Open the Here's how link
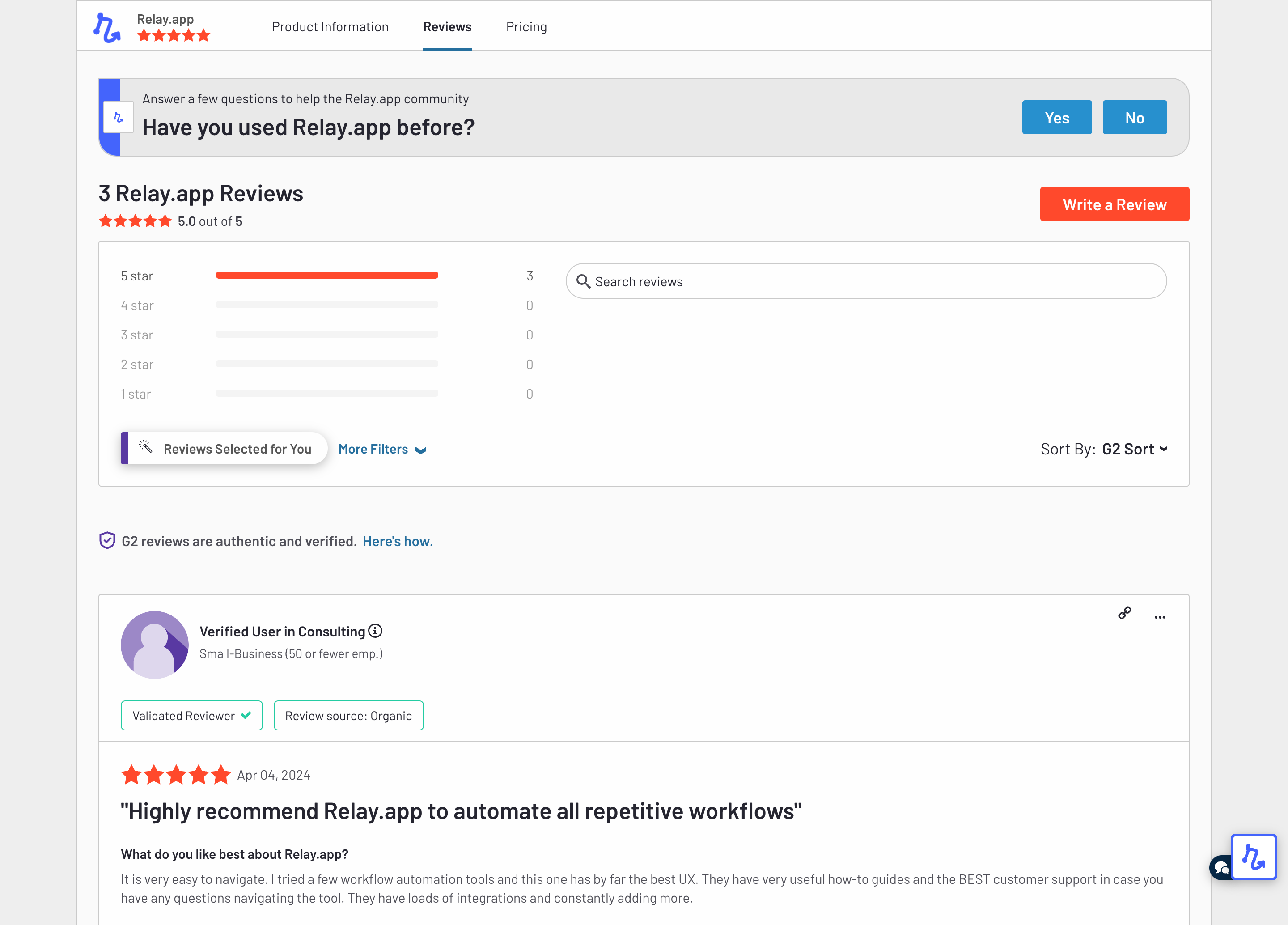1288x925 pixels. coord(398,541)
